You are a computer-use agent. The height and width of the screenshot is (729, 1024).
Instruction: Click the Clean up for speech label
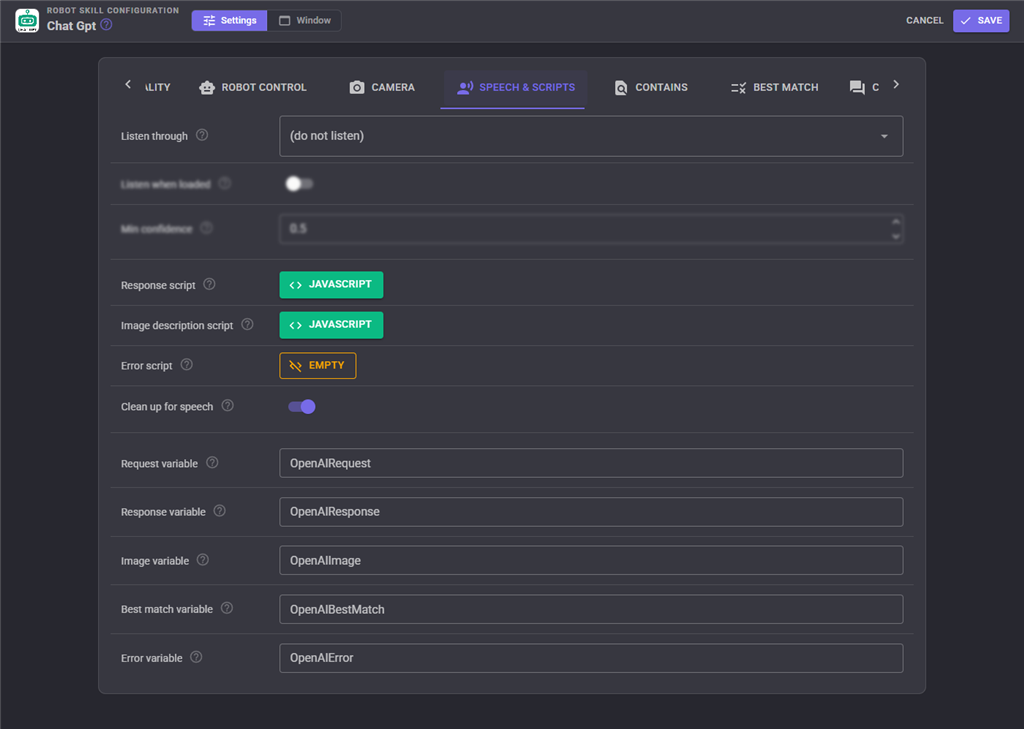[167, 406]
